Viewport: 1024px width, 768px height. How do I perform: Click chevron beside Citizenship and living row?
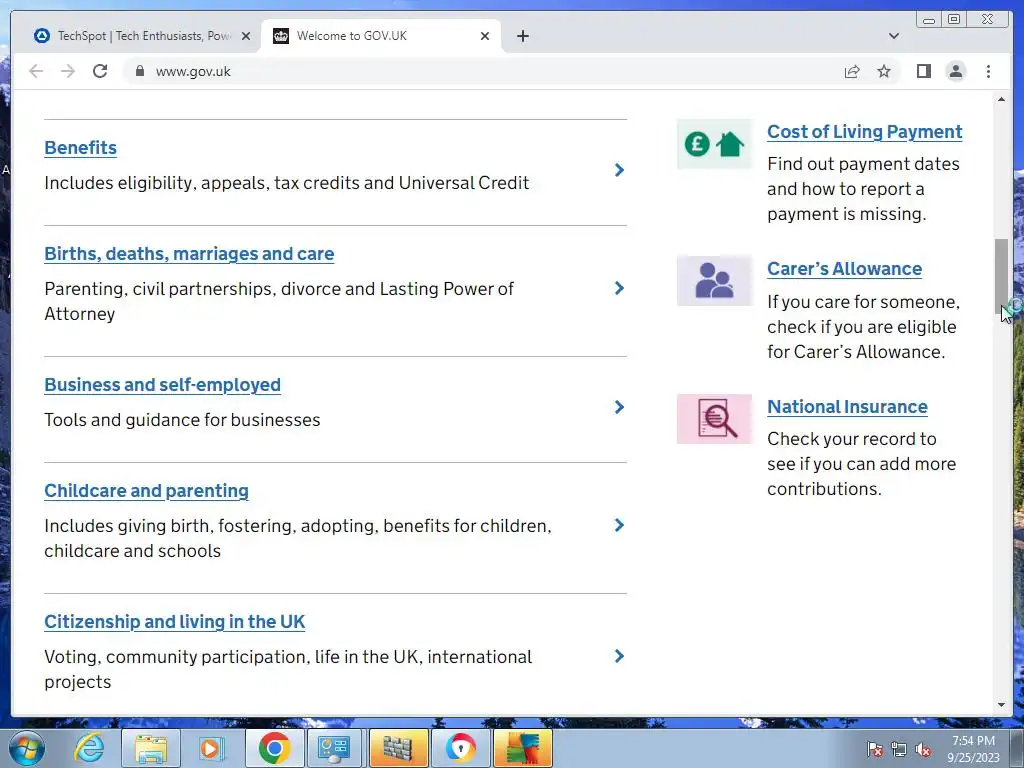pyautogui.click(x=619, y=656)
